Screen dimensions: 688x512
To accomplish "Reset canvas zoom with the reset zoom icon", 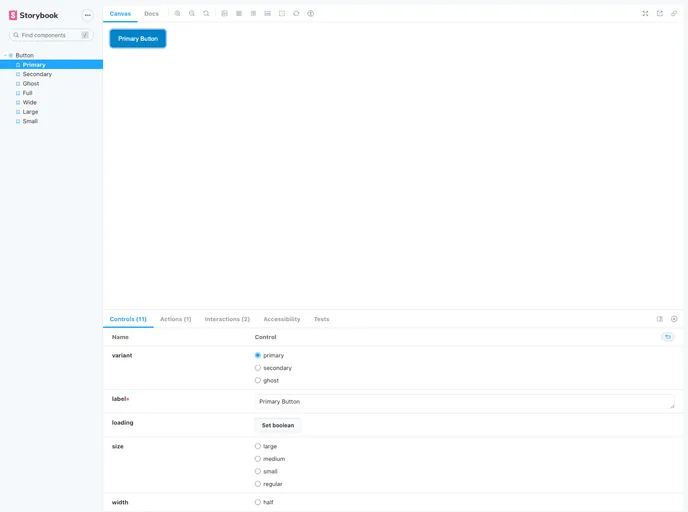I will click(206, 14).
